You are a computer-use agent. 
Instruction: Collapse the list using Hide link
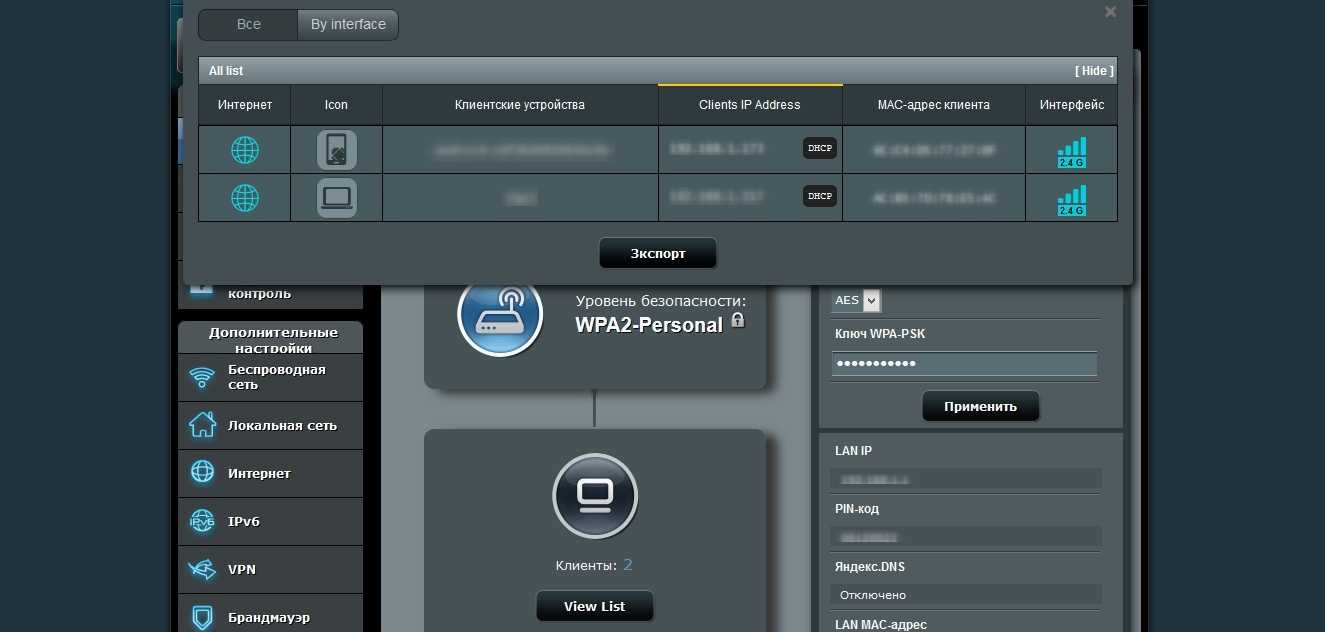[1094, 71]
